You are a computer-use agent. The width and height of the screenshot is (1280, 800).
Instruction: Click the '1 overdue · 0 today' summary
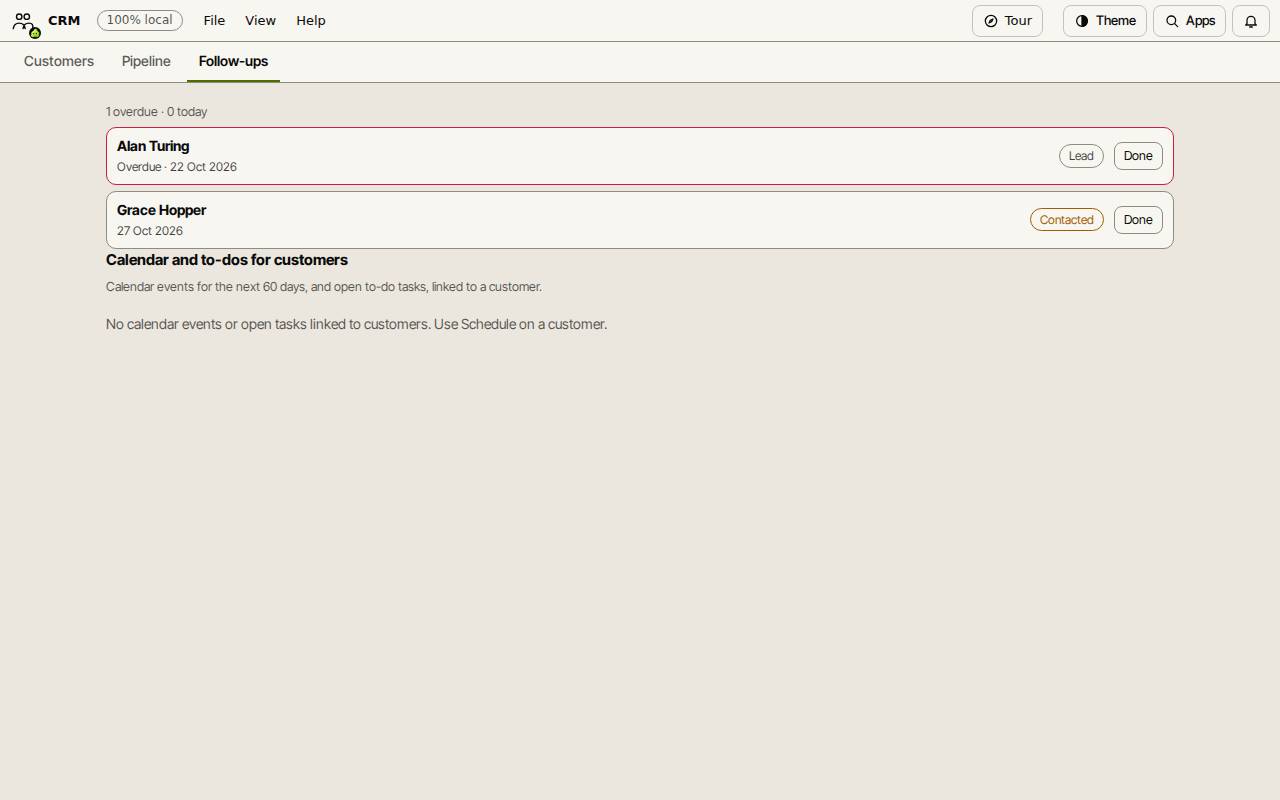point(157,112)
